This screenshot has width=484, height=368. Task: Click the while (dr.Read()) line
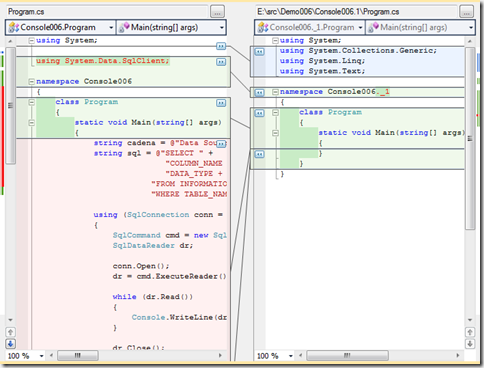(153, 297)
